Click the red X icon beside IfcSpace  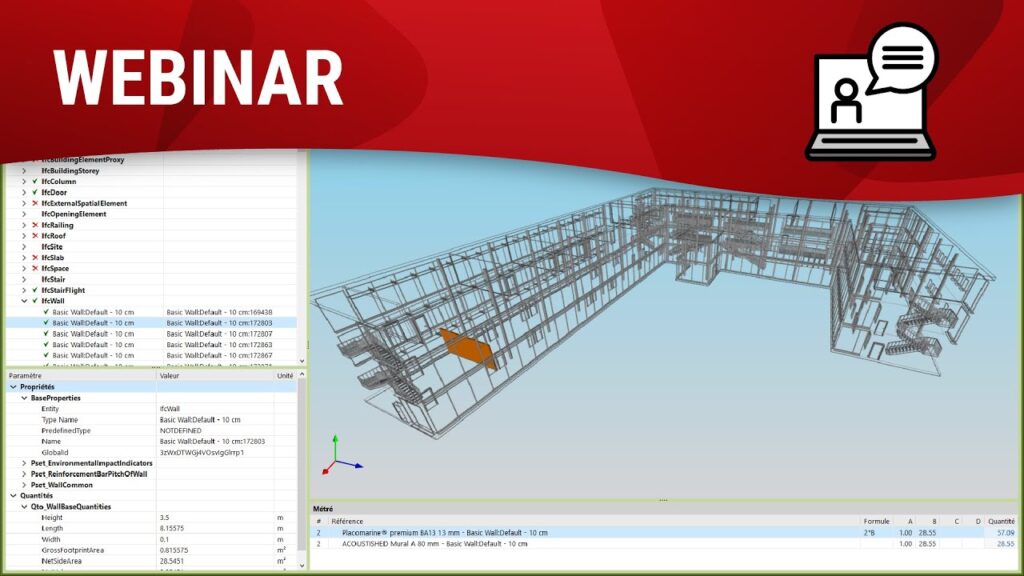(x=35, y=269)
